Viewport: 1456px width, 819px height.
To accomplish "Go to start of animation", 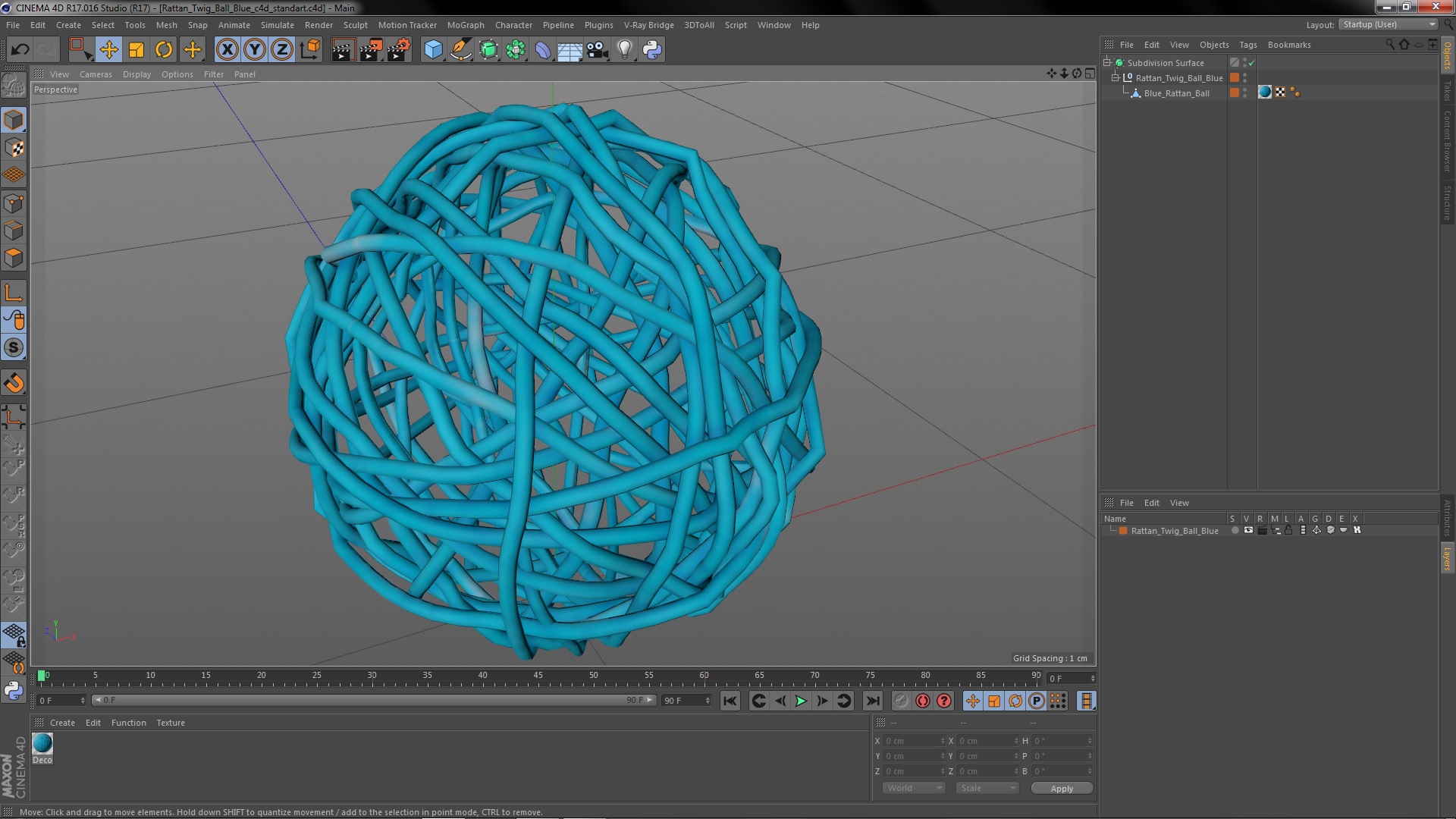I will (730, 701).
